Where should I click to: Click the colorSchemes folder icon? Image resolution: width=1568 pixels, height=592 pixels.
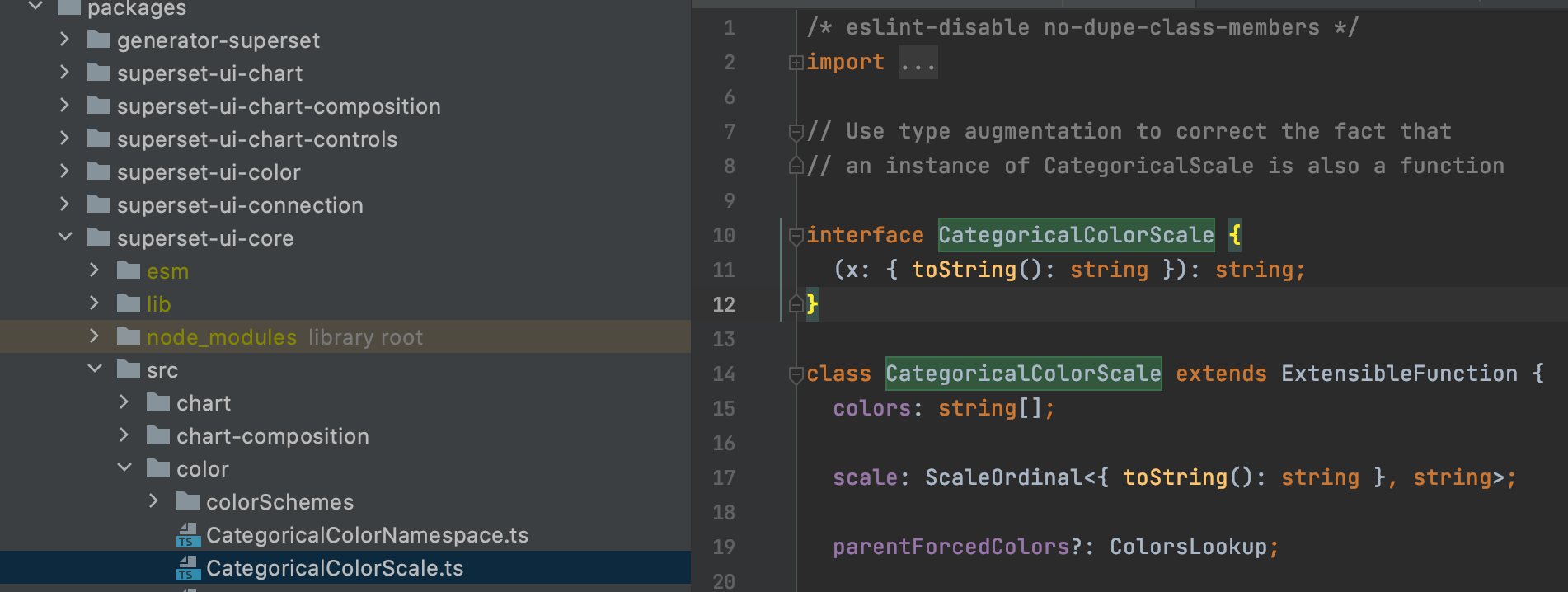pyautogui.click(x=188, y=500)
